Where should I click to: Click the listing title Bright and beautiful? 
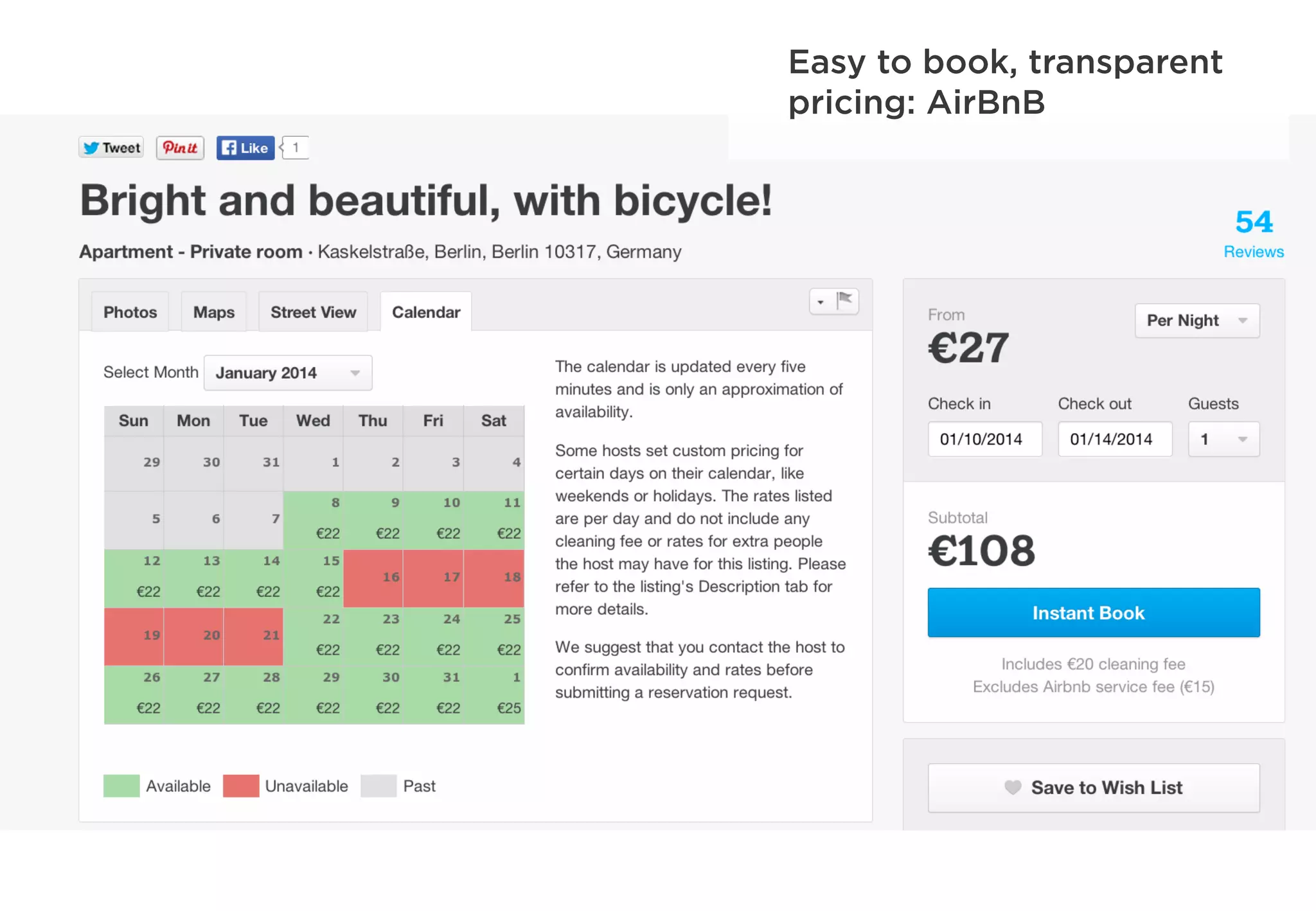pos(426,200)
